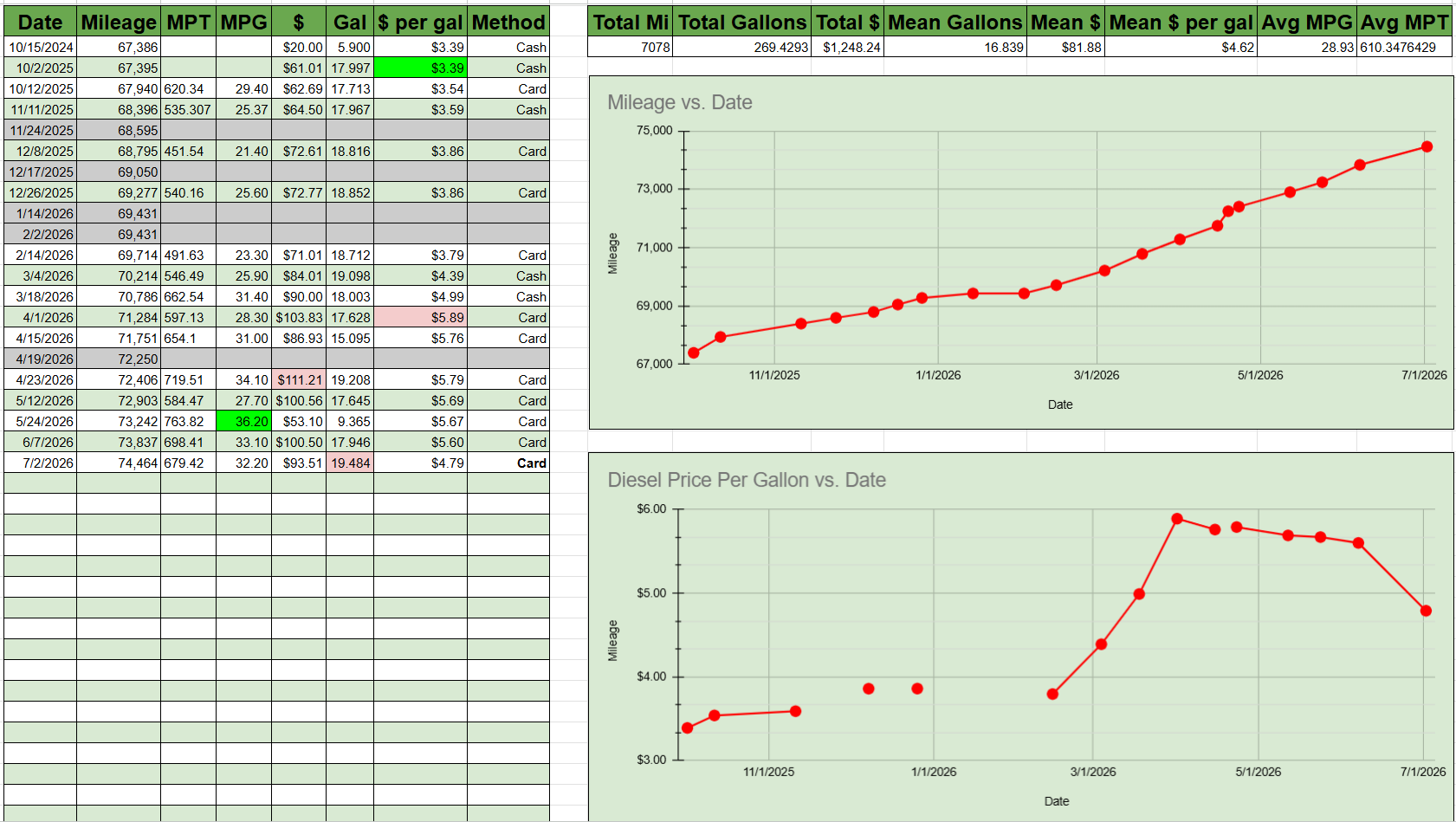Select the Date column header
This screenshot has height=822, width=1456.
pyautogui.click(x=40, y=23)
